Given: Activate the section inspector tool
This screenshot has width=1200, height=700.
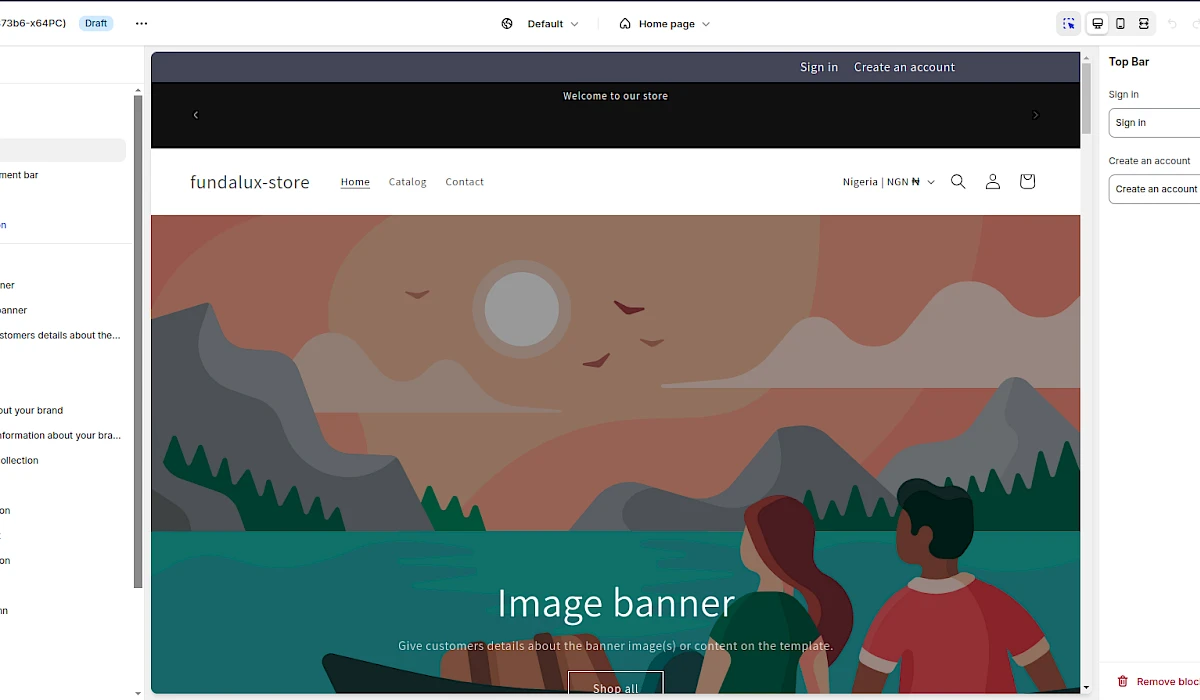Looking at the screenshot, I should (x=1068, y=22).
